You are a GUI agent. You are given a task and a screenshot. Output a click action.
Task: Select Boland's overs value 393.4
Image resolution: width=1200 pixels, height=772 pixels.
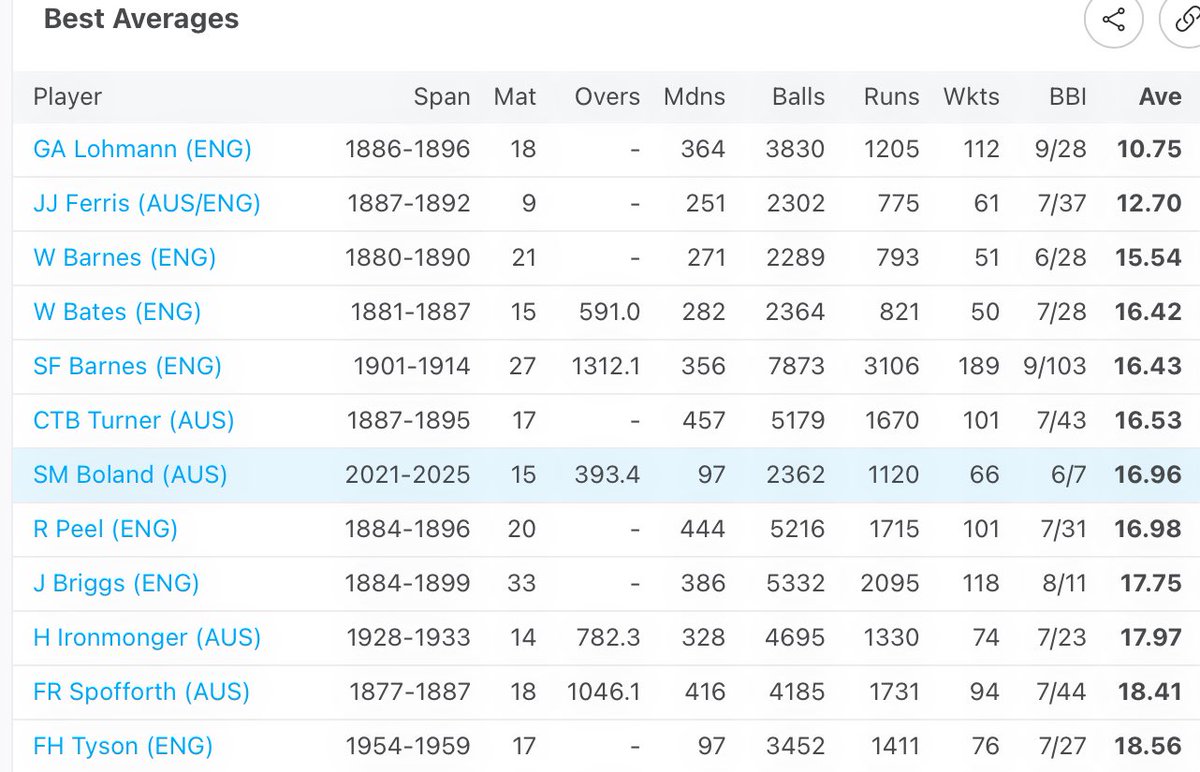(x=607, y=474)
